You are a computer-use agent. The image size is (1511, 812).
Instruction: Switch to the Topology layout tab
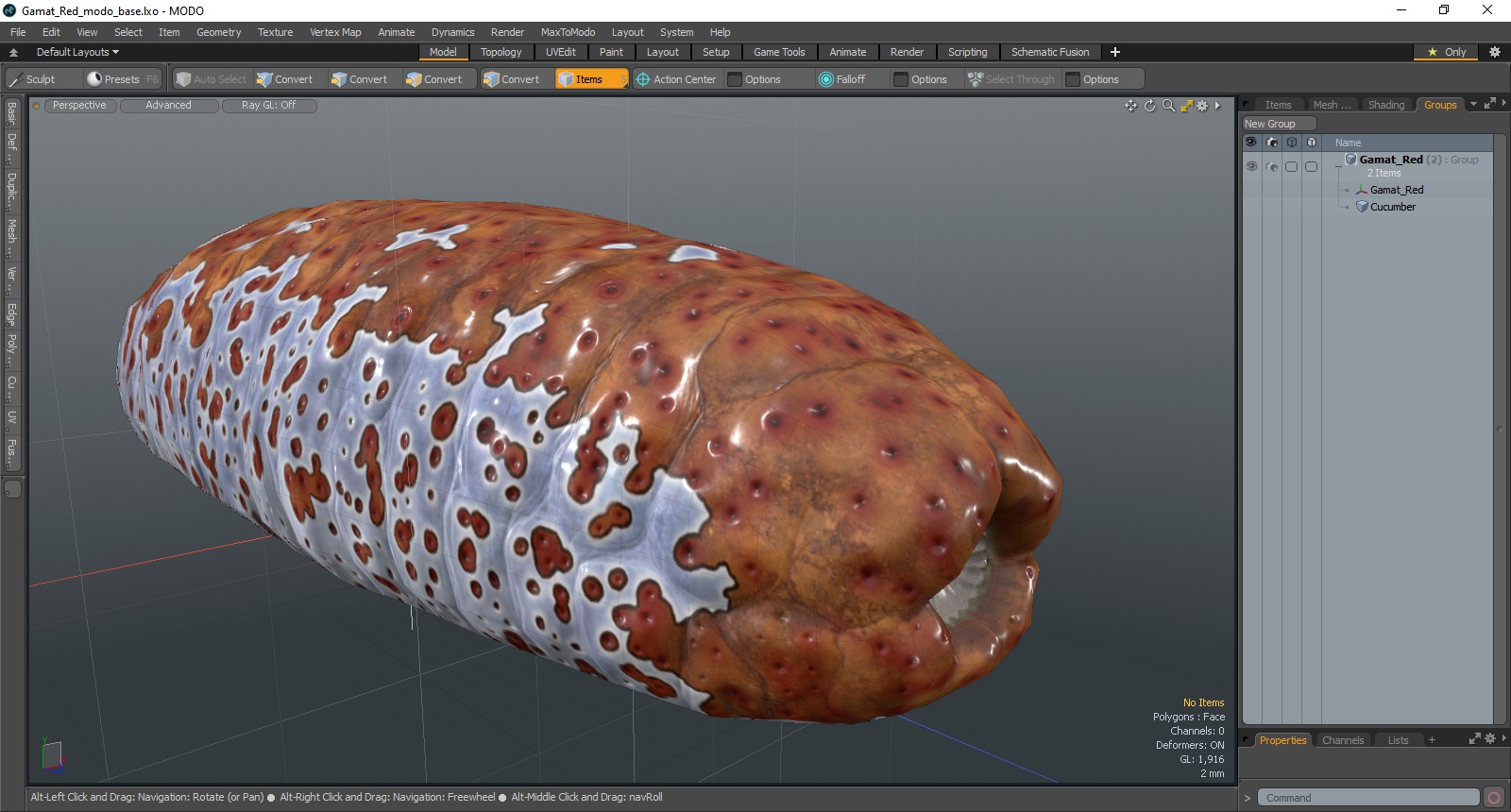pos(501,52)
